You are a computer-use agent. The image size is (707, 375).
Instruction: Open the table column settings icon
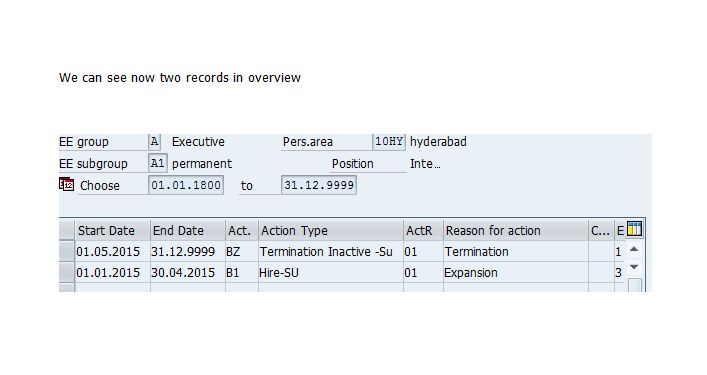634,229
